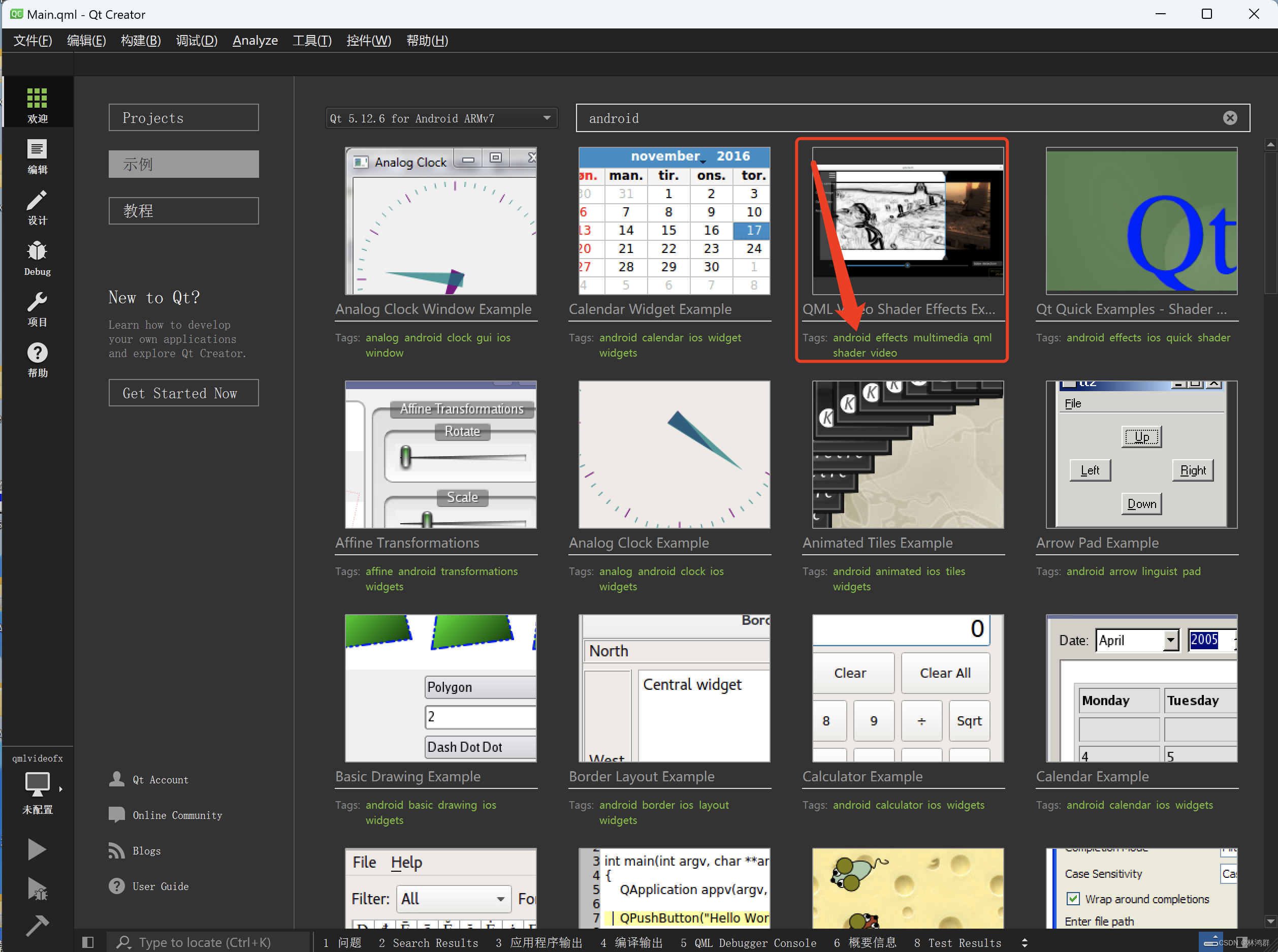Open the 3 应用程序输出 pane

click(x=539, y=943)
